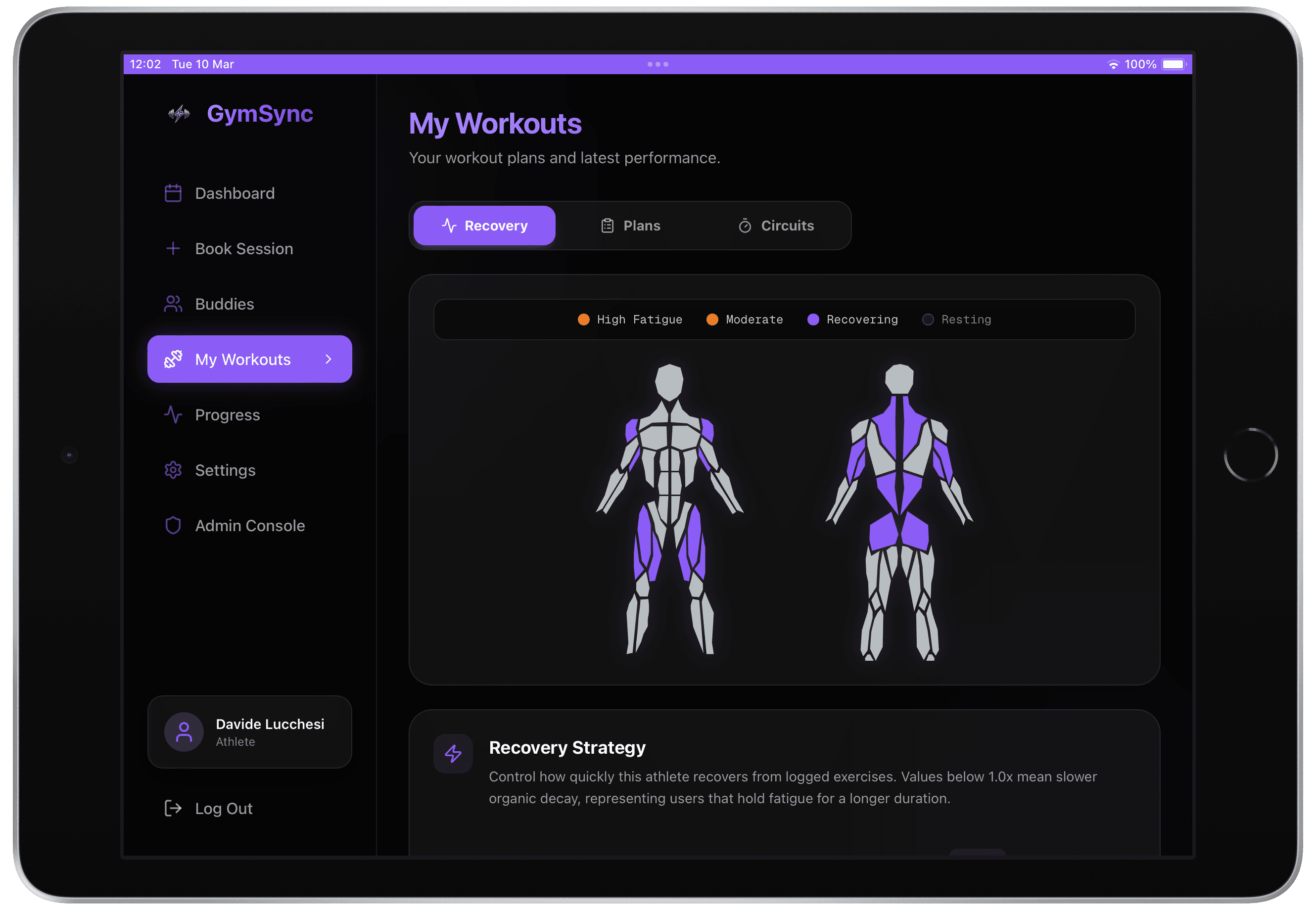
Task: Toggle the Moderate legend filter
Action: [x=745, y=319]
